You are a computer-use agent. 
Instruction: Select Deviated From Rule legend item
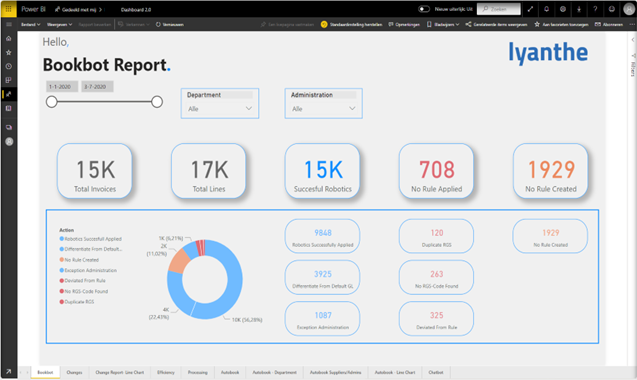point(82,280)
